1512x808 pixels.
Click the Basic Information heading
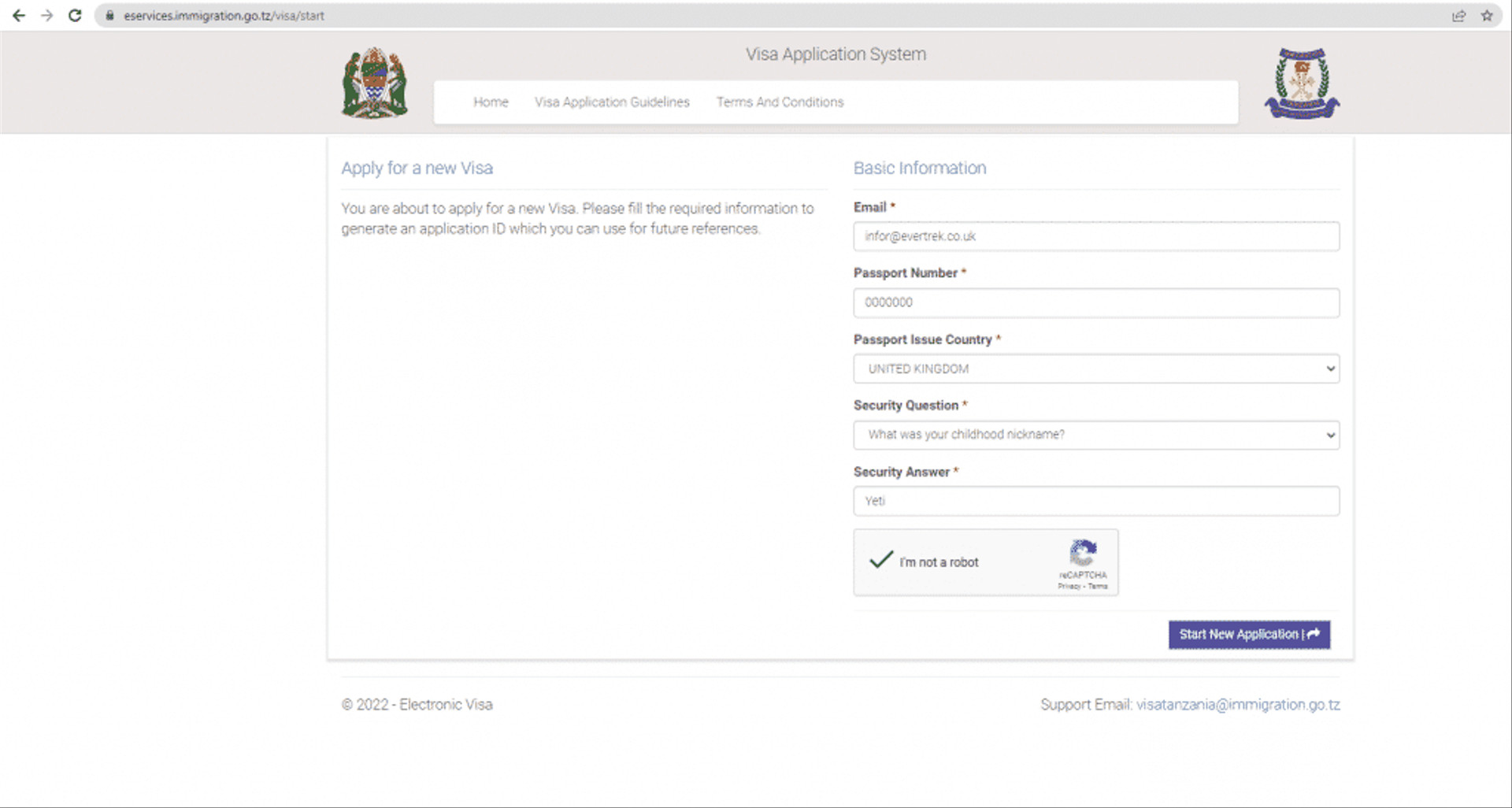pos(920,168)
